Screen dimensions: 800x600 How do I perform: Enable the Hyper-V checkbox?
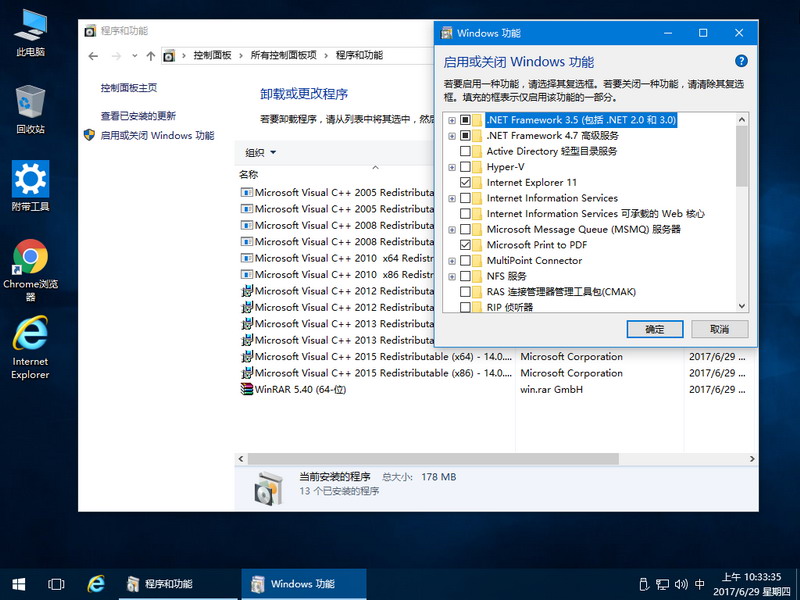point(465,167)
